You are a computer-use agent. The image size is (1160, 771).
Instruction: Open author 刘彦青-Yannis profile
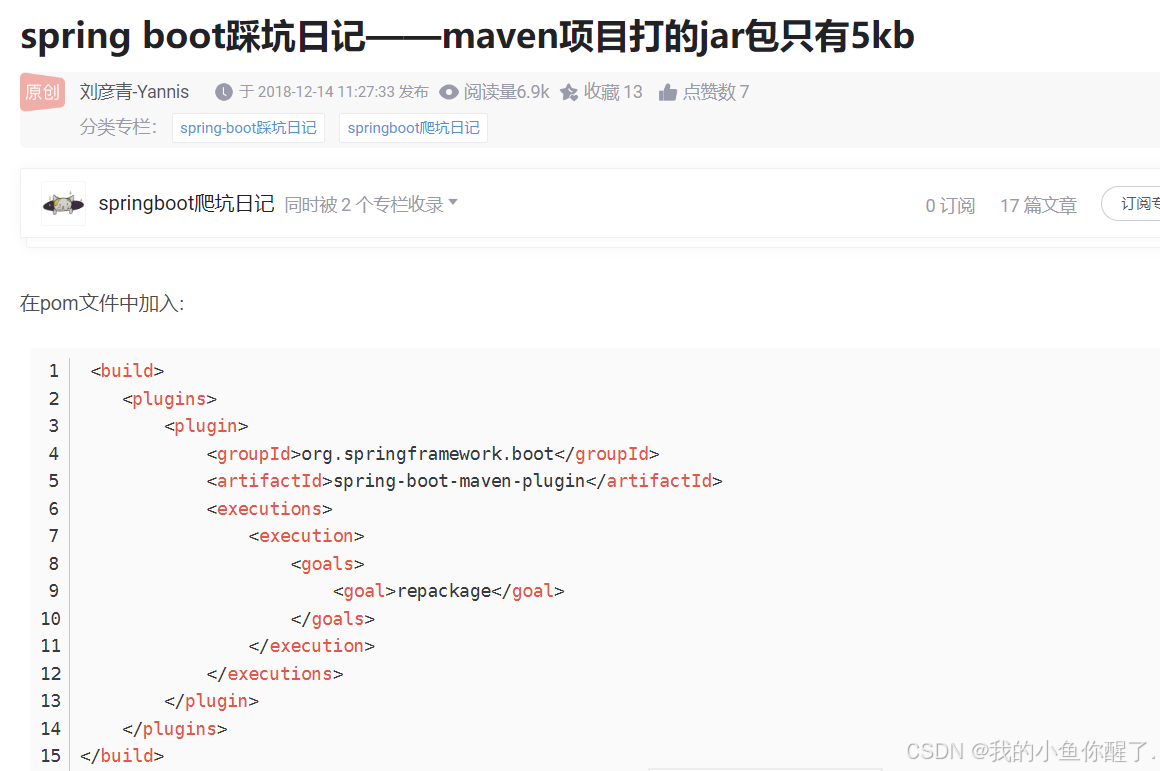pos(135,92)
